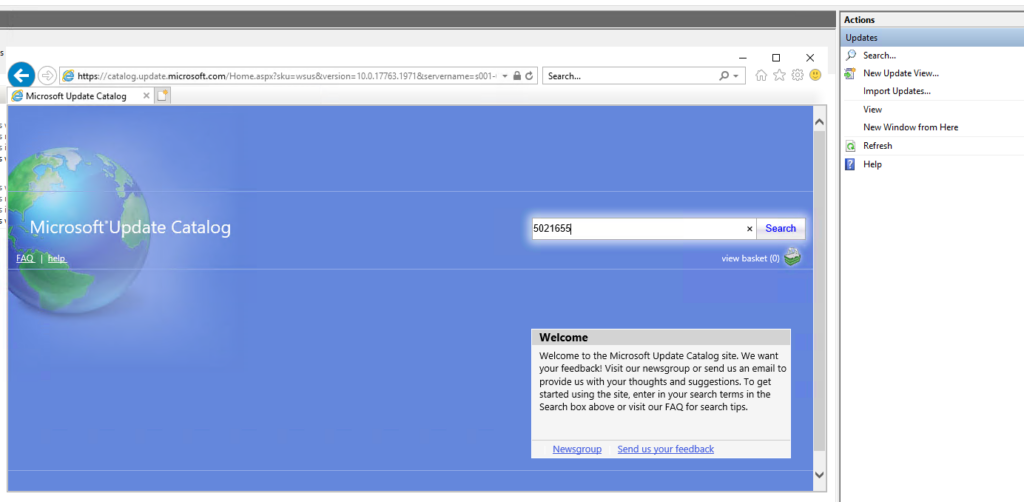Click the Home icon in browser toolbar
1024x502 pixels.
pos(761,76)
